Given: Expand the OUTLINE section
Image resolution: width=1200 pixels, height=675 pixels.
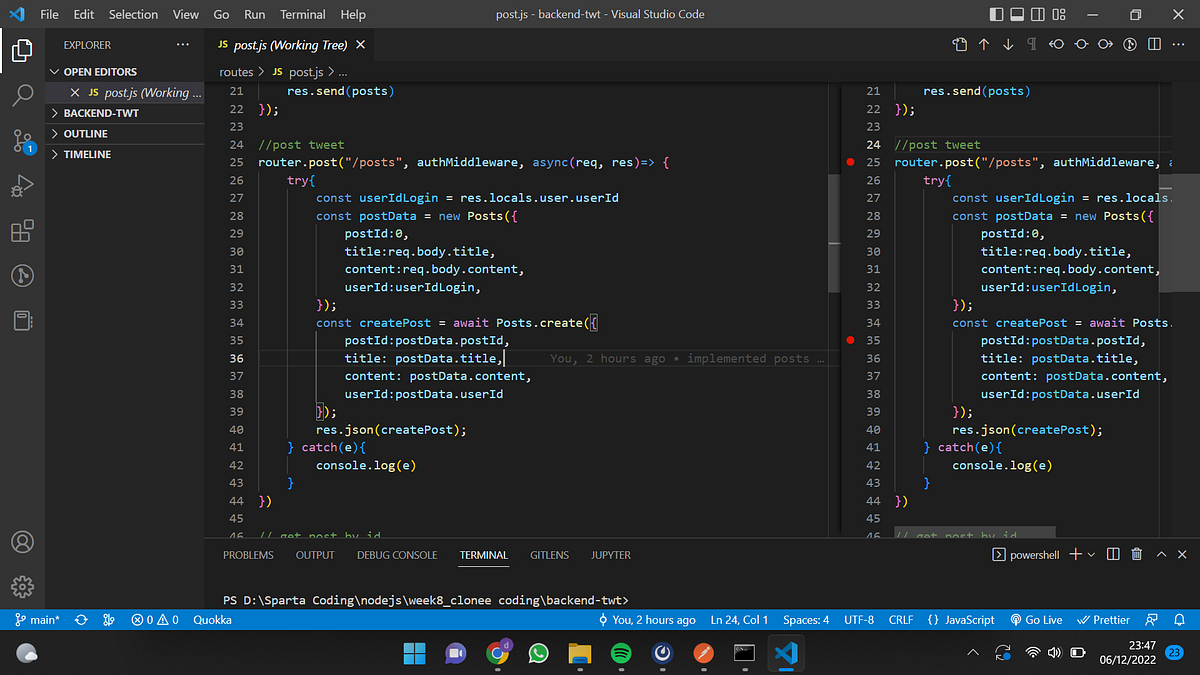Looking at the screenshot, I should click(85, 134).
